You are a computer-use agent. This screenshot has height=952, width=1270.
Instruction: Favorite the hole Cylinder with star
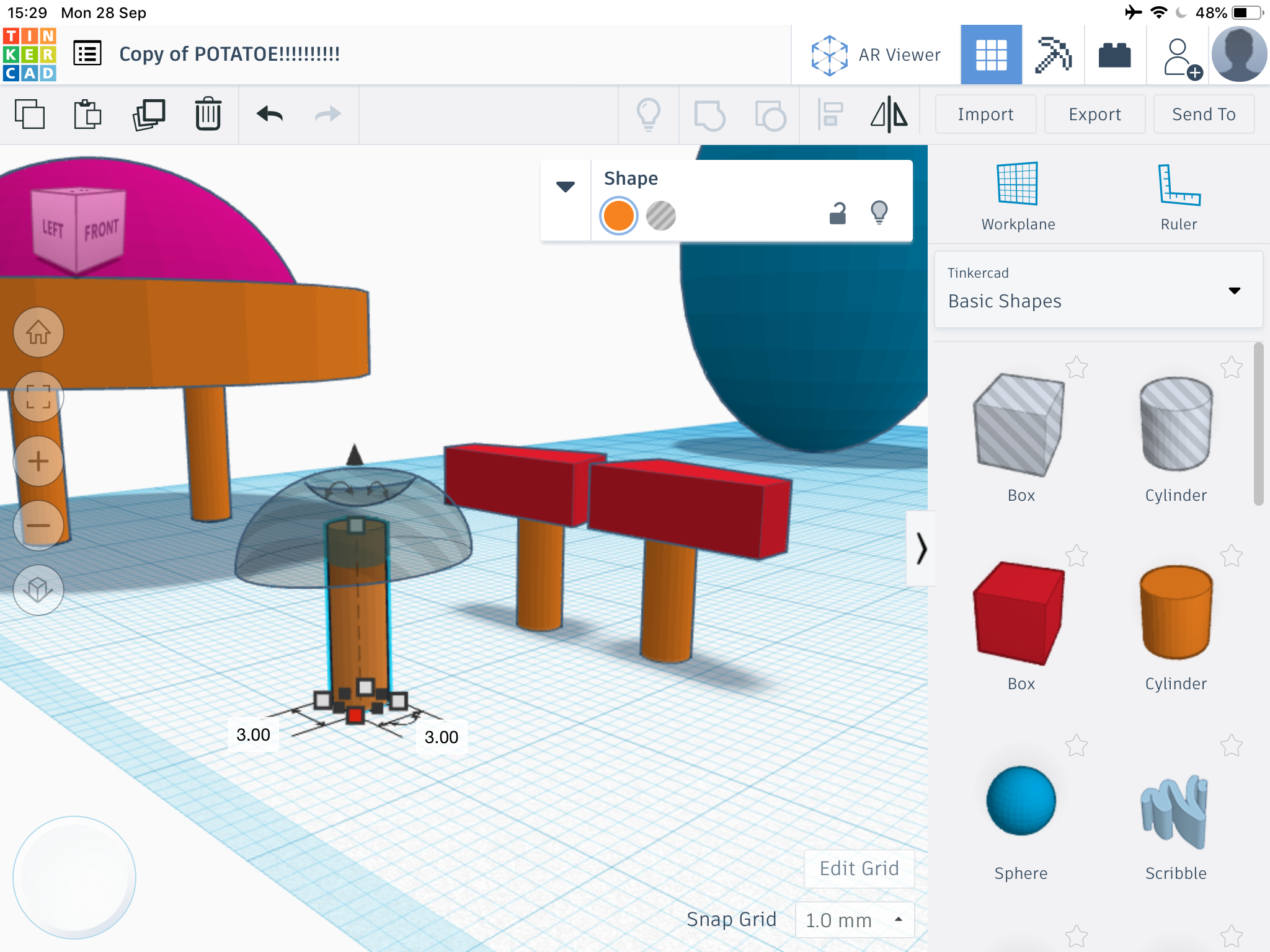(1232, 367)
